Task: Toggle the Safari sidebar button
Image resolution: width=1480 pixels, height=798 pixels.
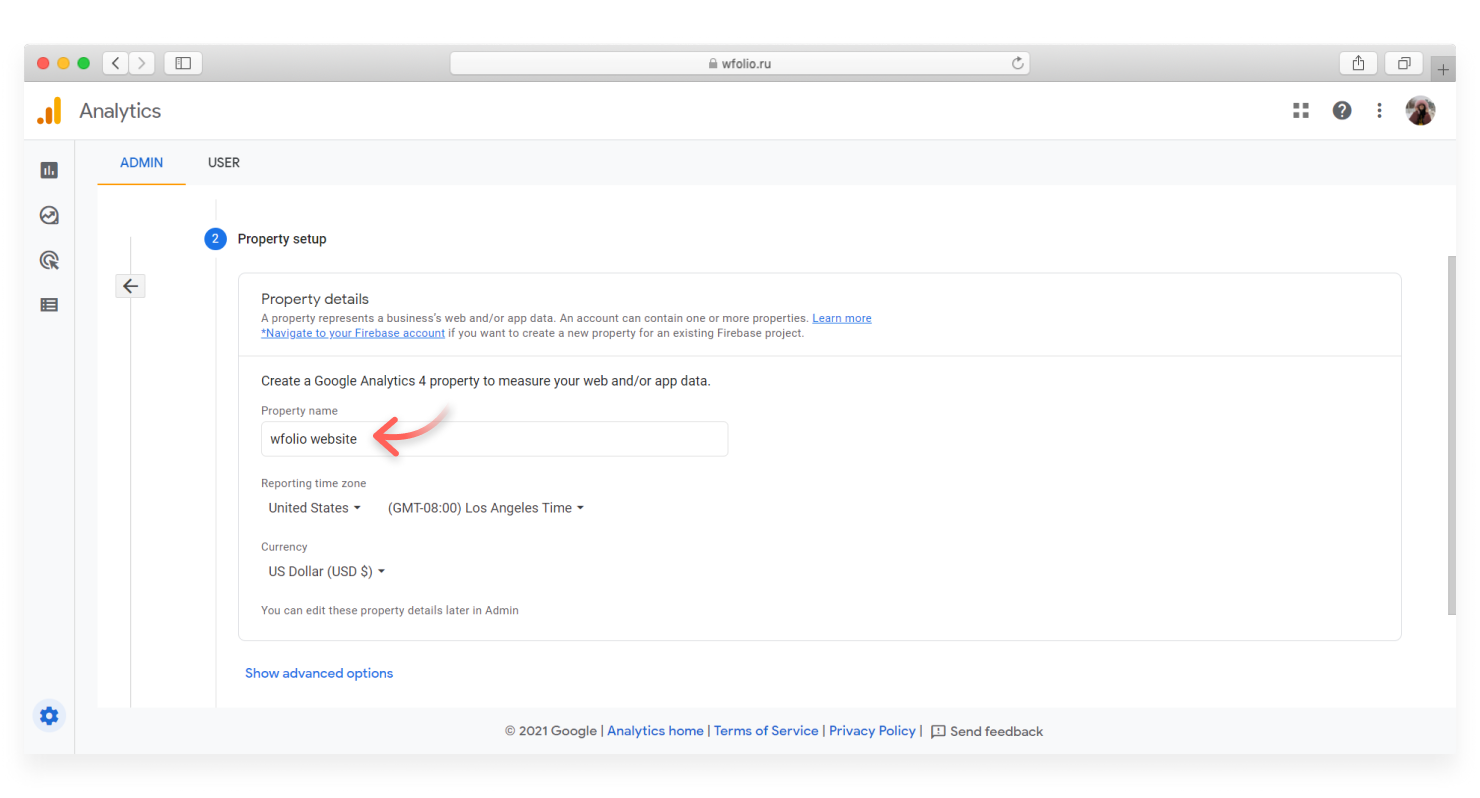Action: [183, 63]
